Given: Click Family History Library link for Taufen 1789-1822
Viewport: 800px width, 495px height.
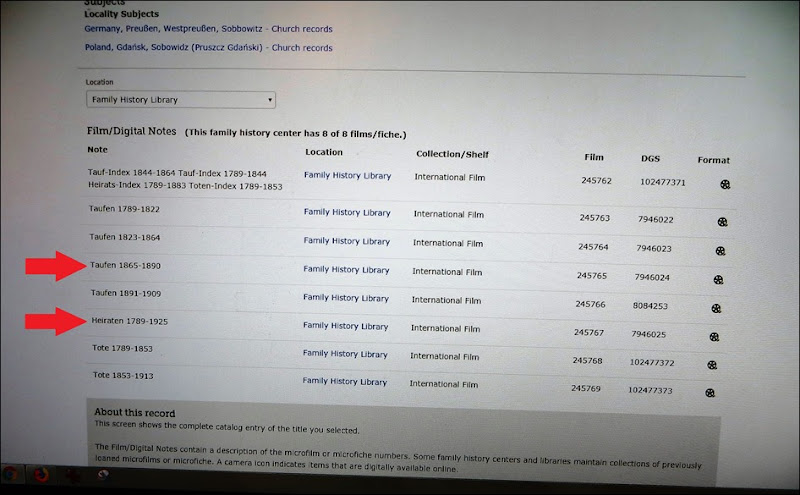Looking at the screenshot, I should (x=347, y=212).
